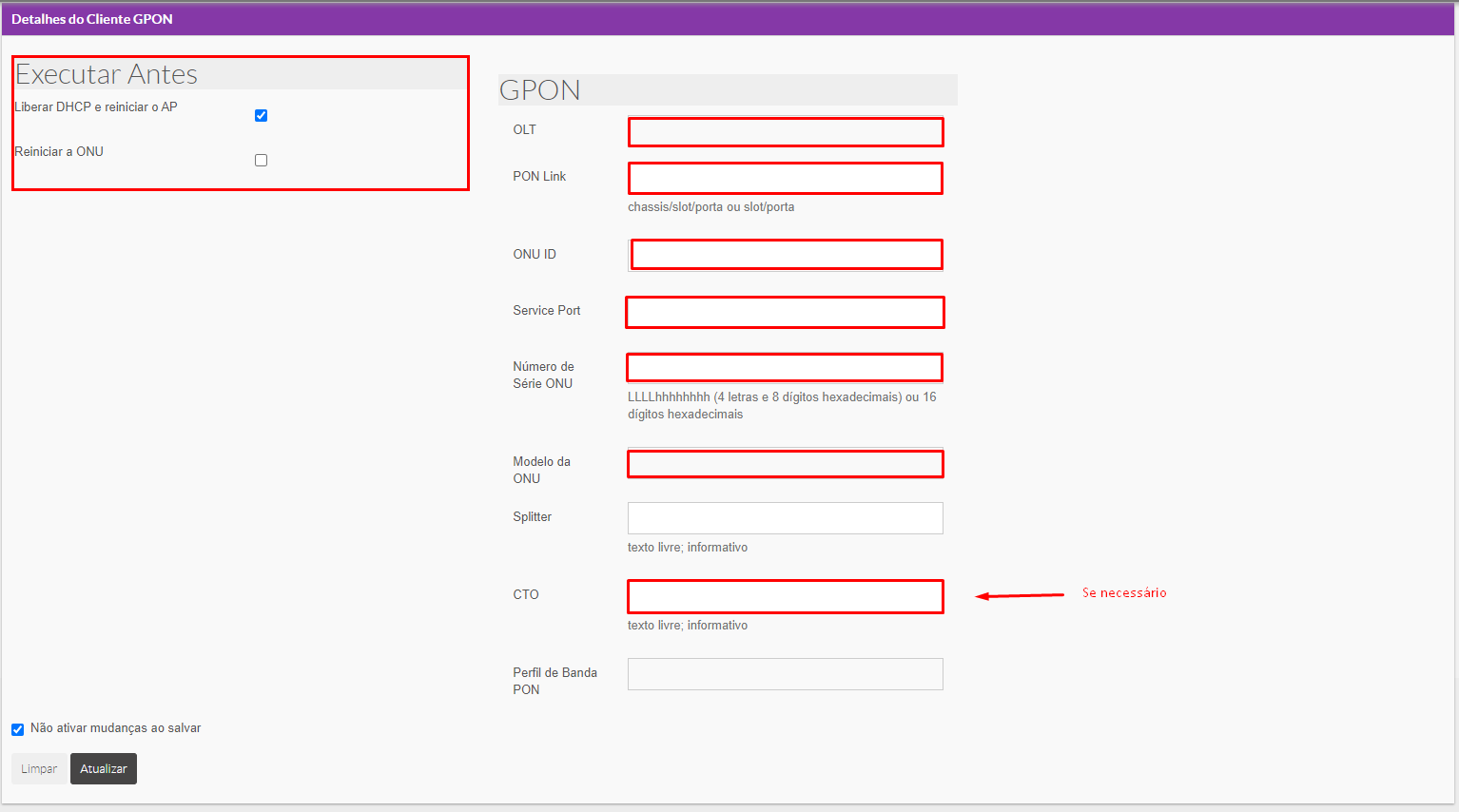Focus the Splitter text field
Image resolution: width=1459 pixels, height=812 pixels.
coord(786,518)
